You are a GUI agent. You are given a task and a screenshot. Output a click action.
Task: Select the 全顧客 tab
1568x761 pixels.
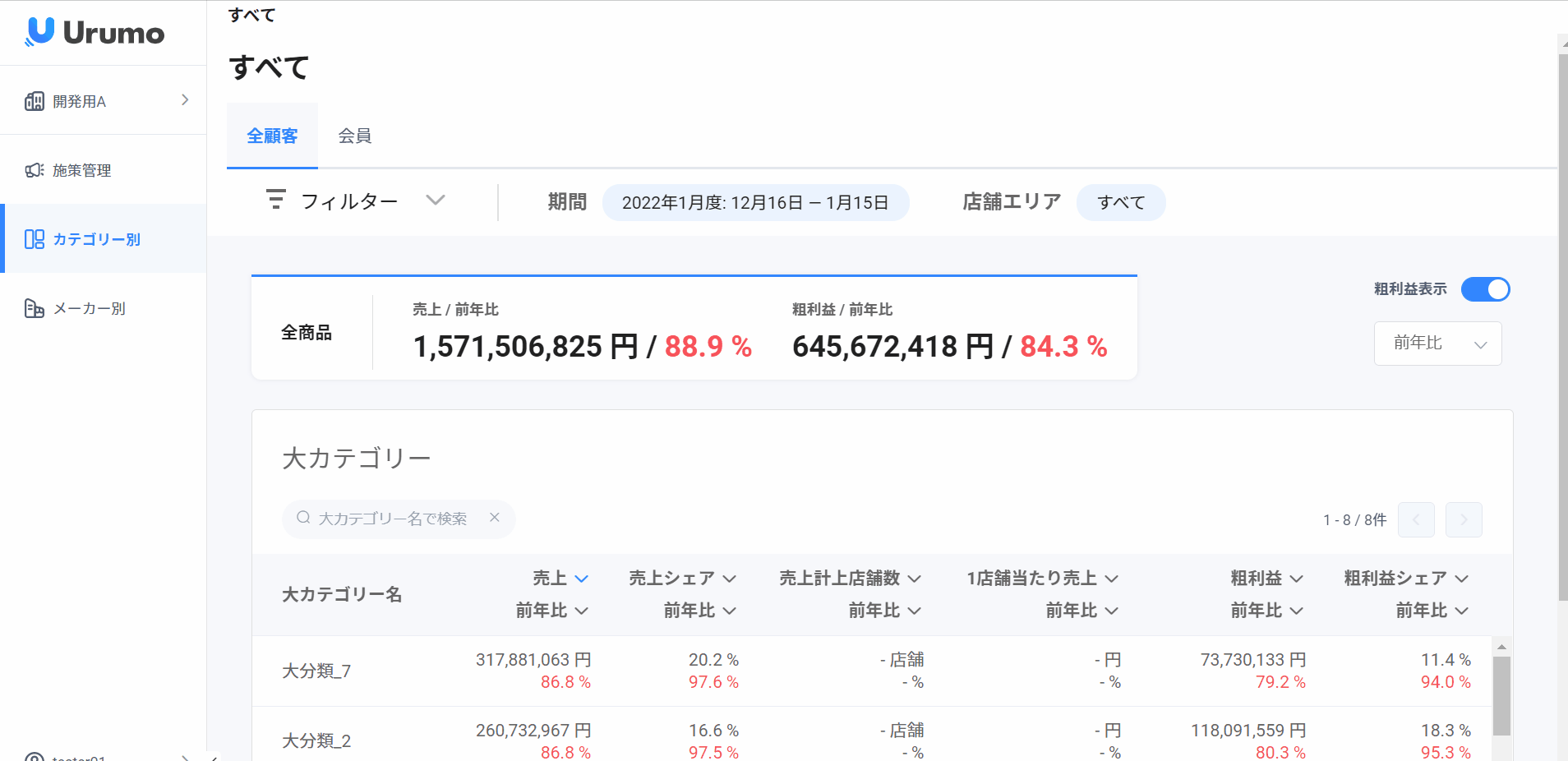click(x=272, y=136)
